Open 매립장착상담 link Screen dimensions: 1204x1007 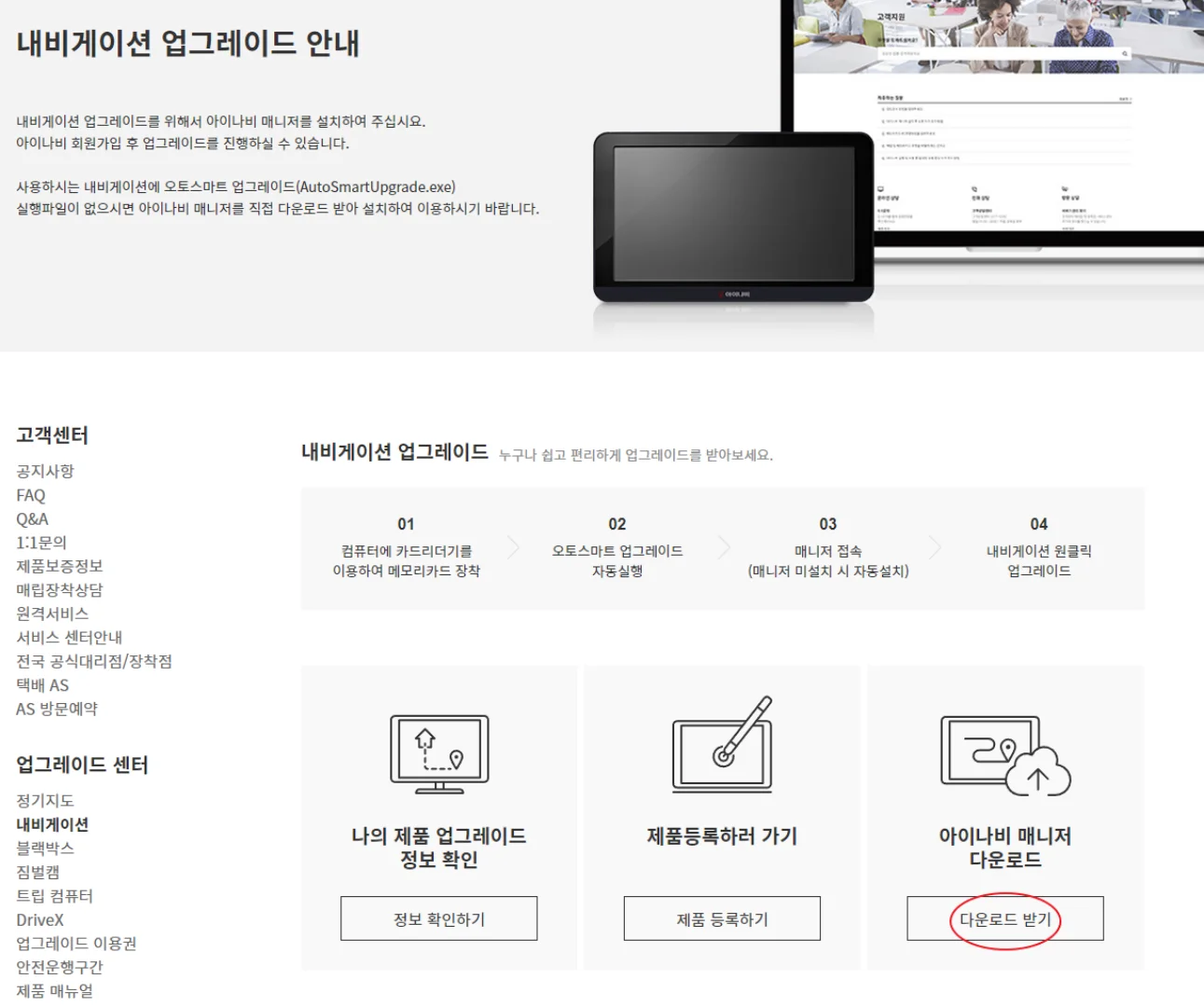pos(60,589)
